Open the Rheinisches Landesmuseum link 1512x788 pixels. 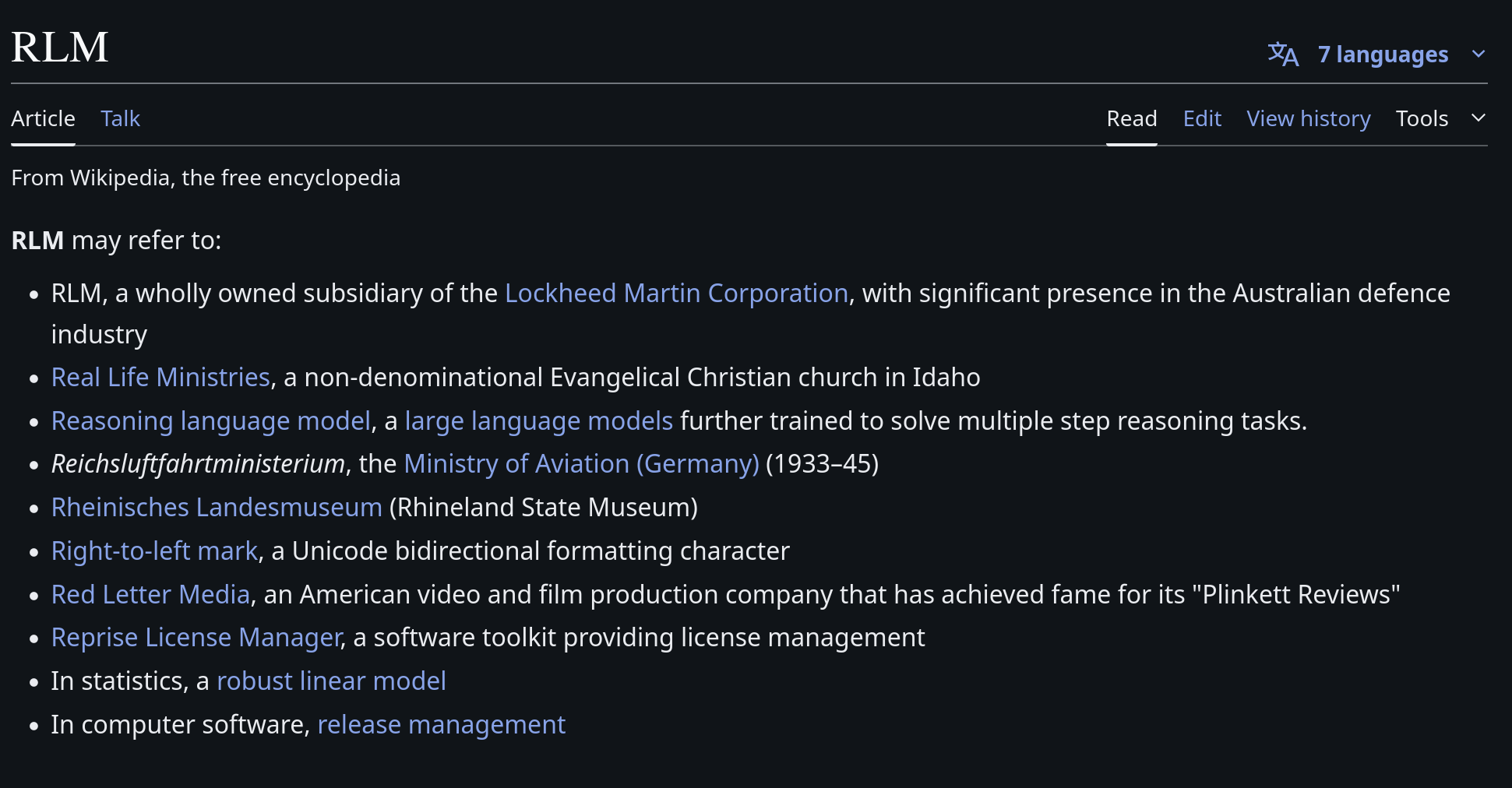click(217, 508)
